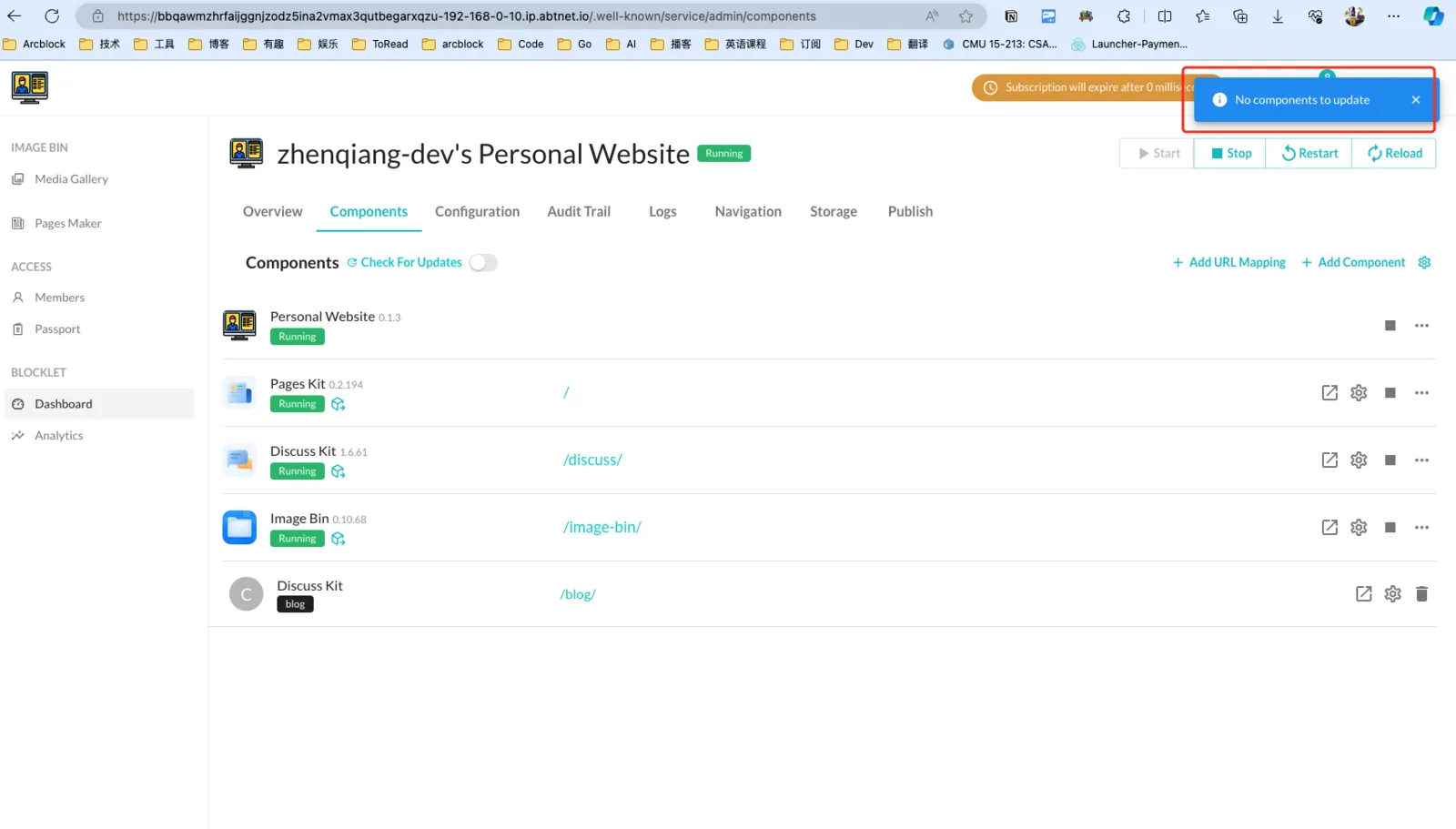Viewport: 1456px width, 829px height.
Task: Refresh the page with the browser reload icon
Action: click(x=52, y=16)
